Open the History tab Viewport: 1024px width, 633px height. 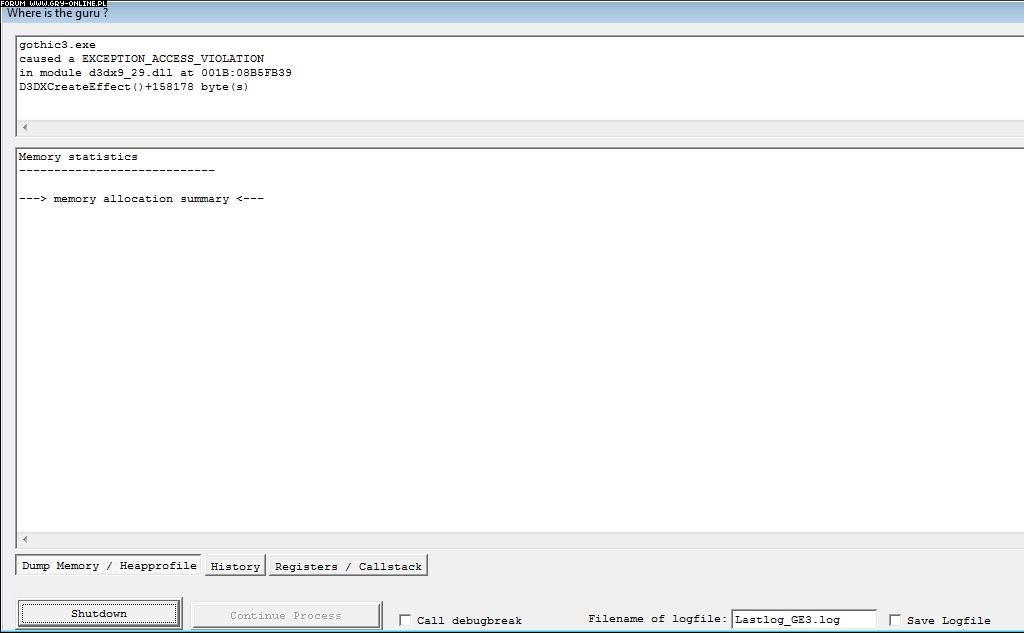(x=235, y=567)
